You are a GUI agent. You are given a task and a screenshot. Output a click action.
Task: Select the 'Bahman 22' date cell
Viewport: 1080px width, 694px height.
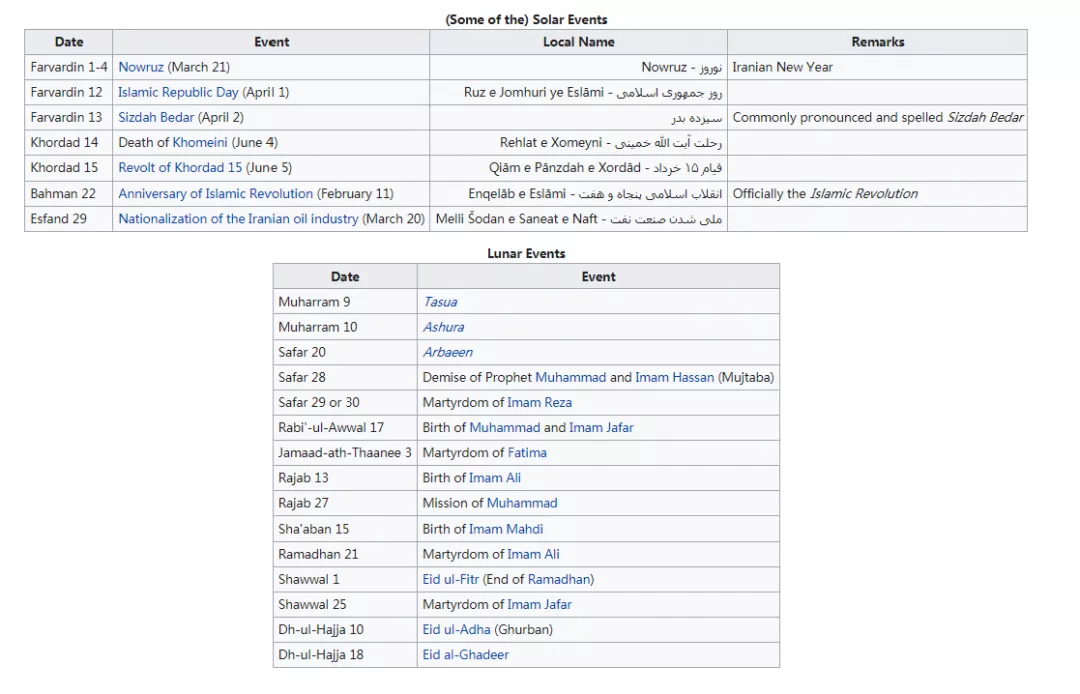point(68,193)
